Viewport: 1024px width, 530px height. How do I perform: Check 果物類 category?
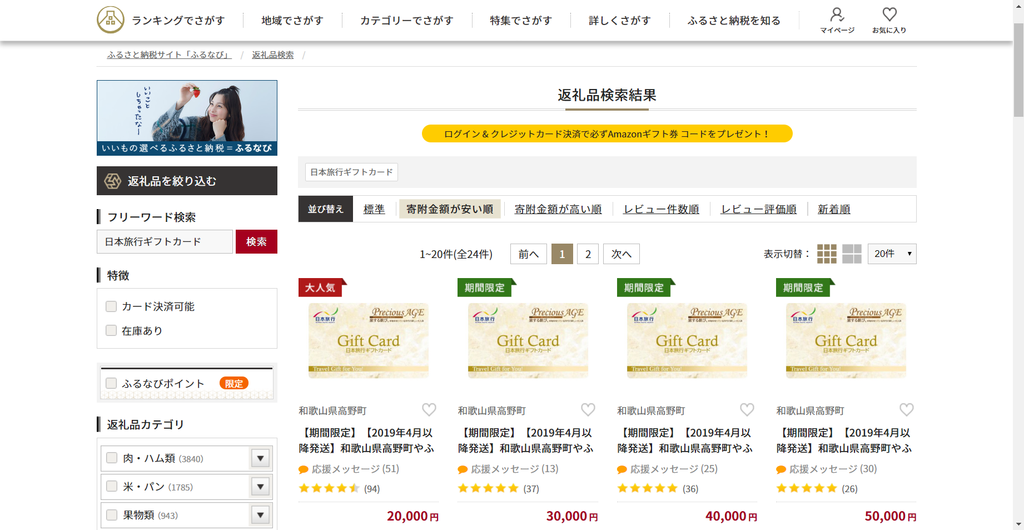pos(112,514)
